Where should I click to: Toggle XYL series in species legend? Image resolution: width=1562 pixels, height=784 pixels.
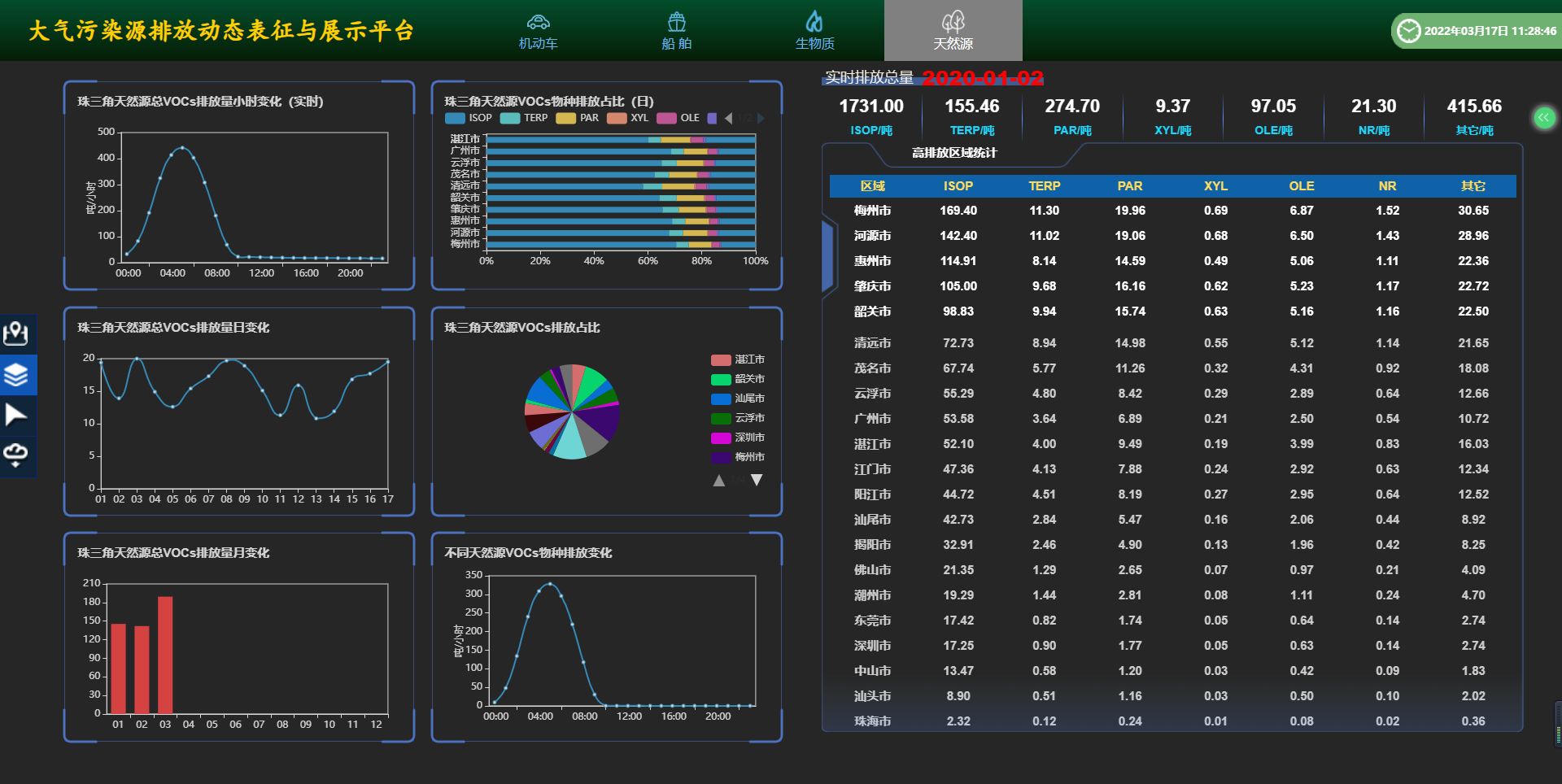tap(628, 118)
